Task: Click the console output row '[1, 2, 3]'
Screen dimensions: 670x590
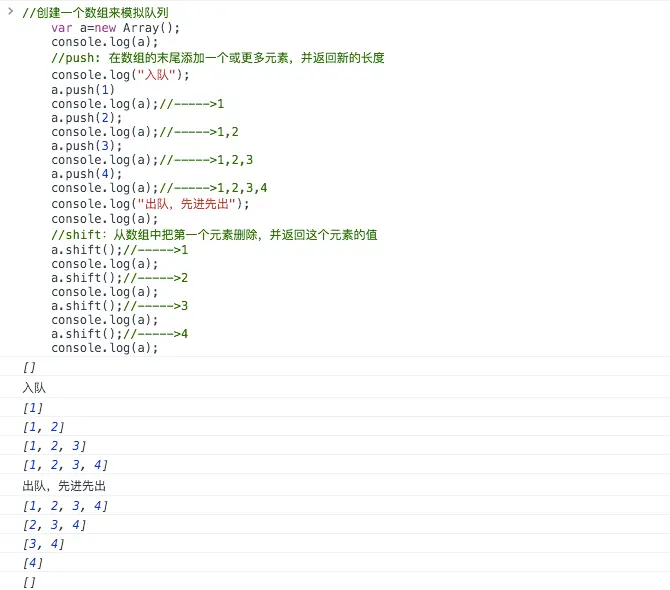Action: [x=335, y=446]
